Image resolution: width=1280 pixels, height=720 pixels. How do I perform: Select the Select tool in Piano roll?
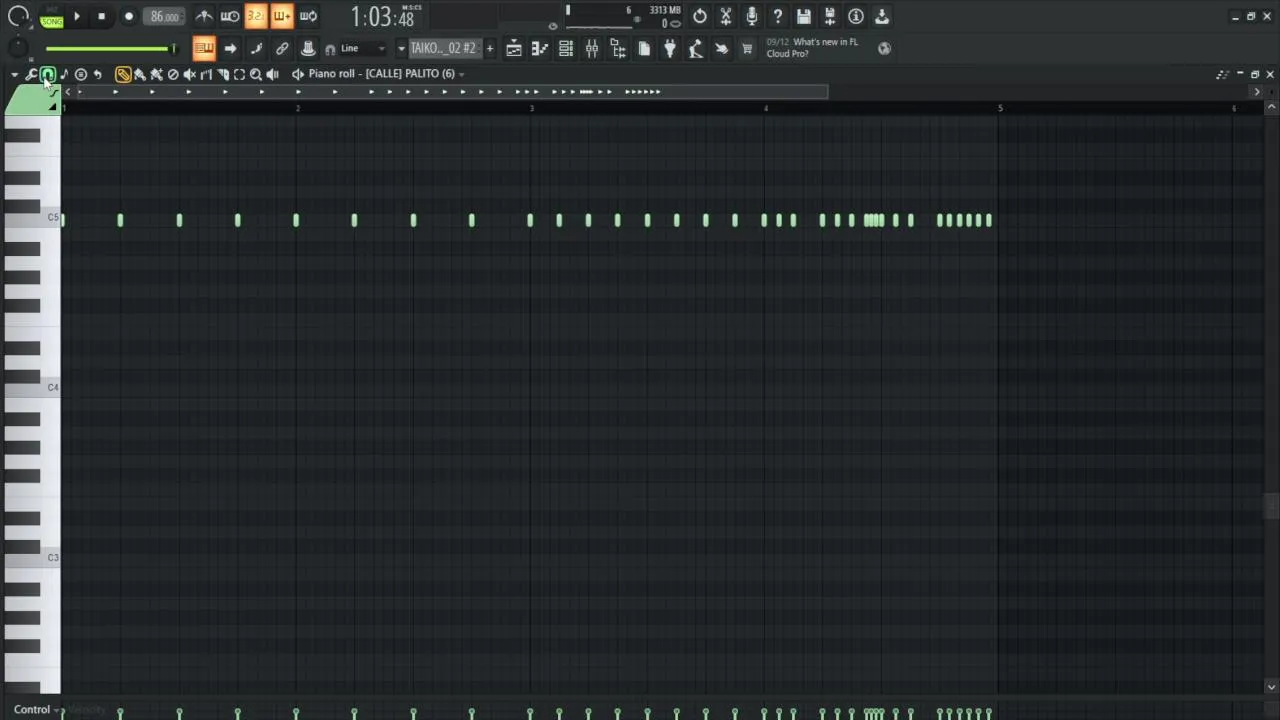click(x=239, y=74)
